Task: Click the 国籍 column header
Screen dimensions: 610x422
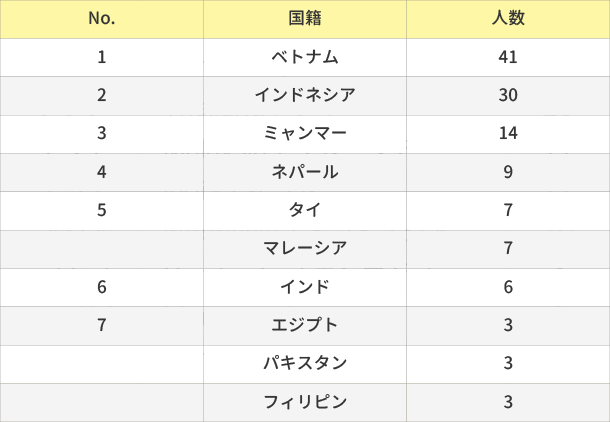Action: pyautogui.click(x=305, y=19)
